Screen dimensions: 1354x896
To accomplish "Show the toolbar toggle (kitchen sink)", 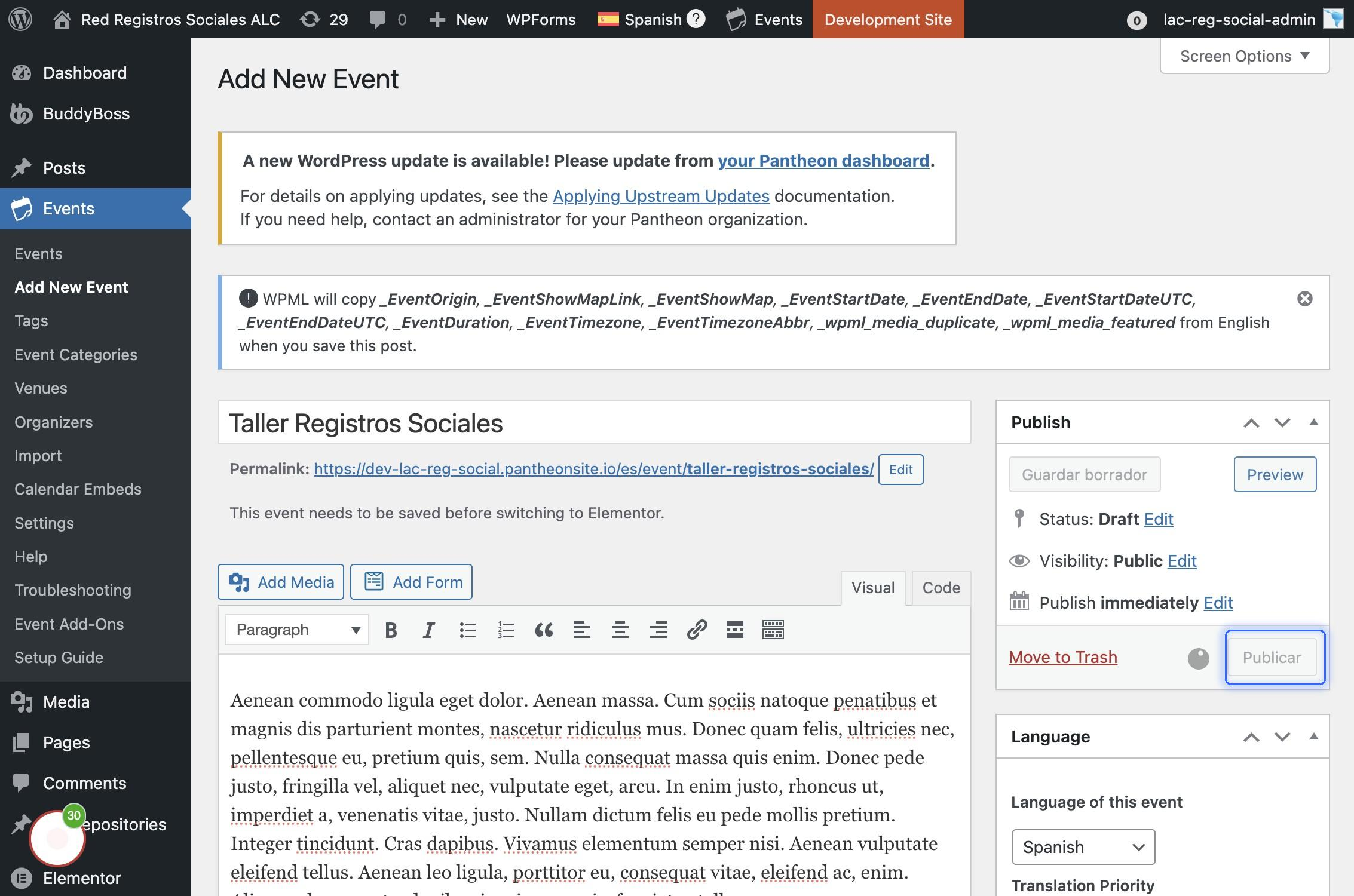I will [773, 630].
